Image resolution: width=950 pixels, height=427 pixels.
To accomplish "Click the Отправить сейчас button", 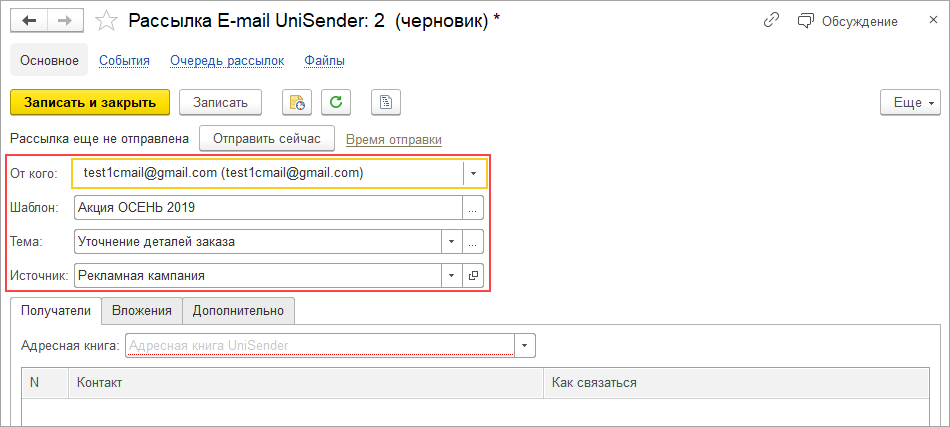I will tap(266, 139).
